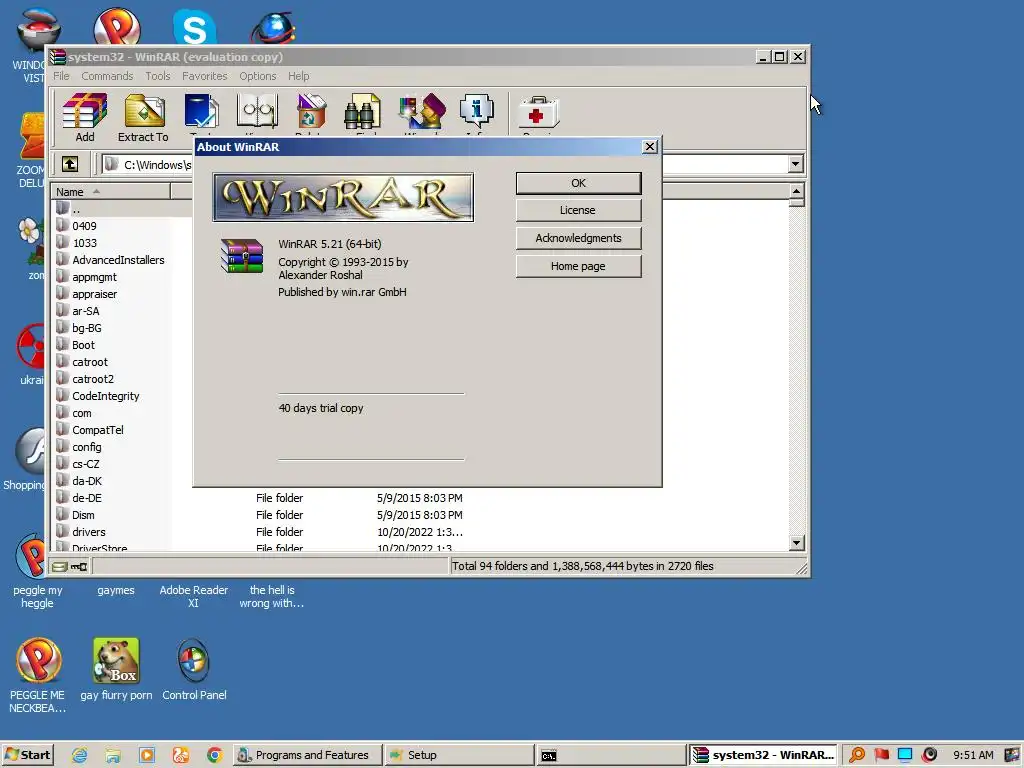Click the Start button

click(27, 755)
